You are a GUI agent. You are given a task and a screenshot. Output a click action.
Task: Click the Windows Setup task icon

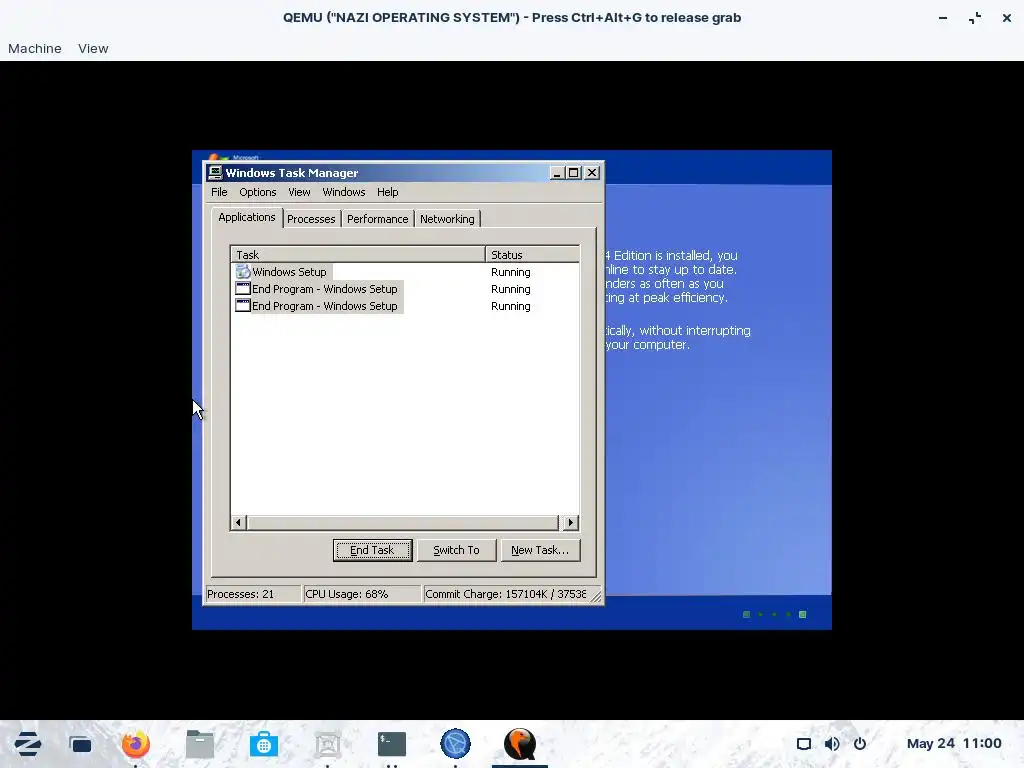click(243, 272)
